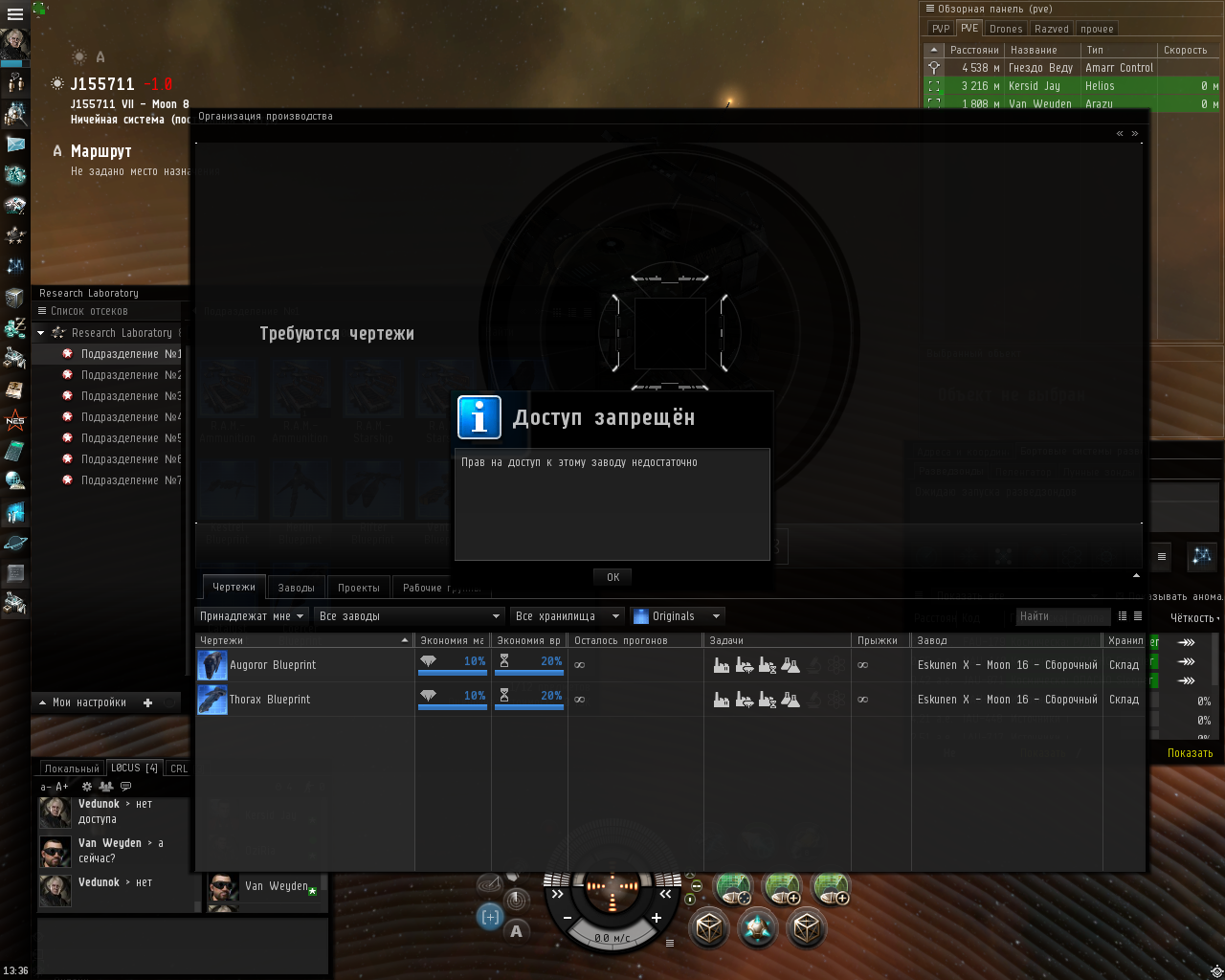The image size is (1225, 980).
Task: Toggle the tactical overlay [+] button
Action: 490,917
